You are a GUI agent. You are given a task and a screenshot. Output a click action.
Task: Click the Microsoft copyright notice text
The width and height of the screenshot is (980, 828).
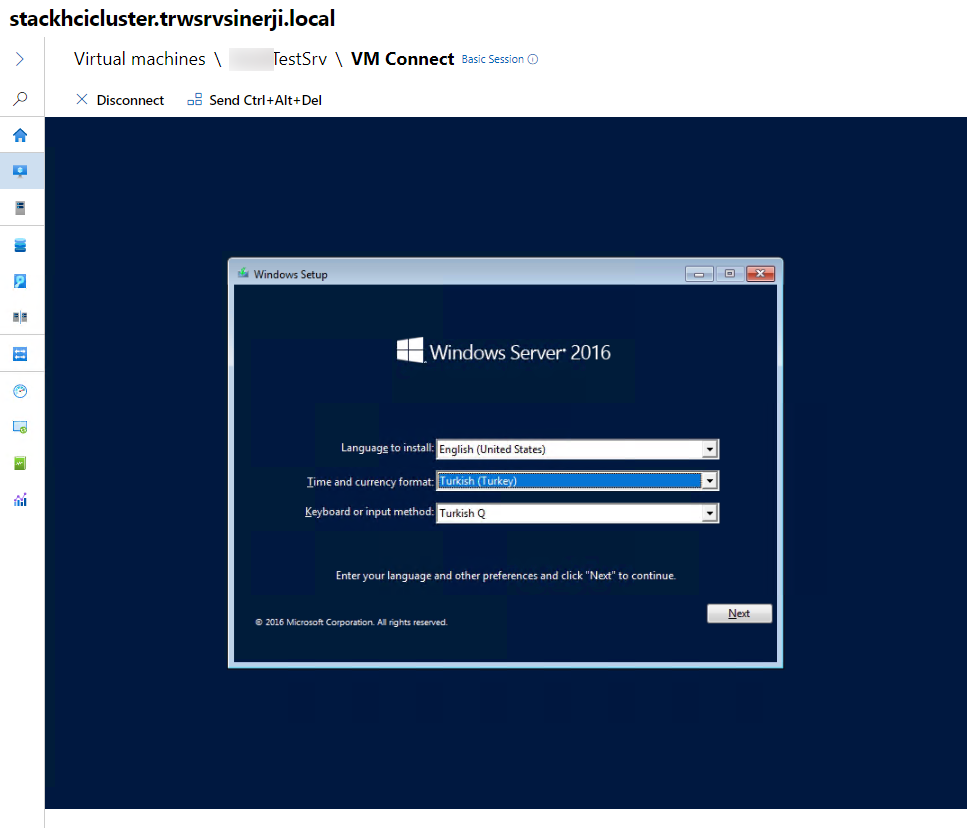tap(351, 622)
